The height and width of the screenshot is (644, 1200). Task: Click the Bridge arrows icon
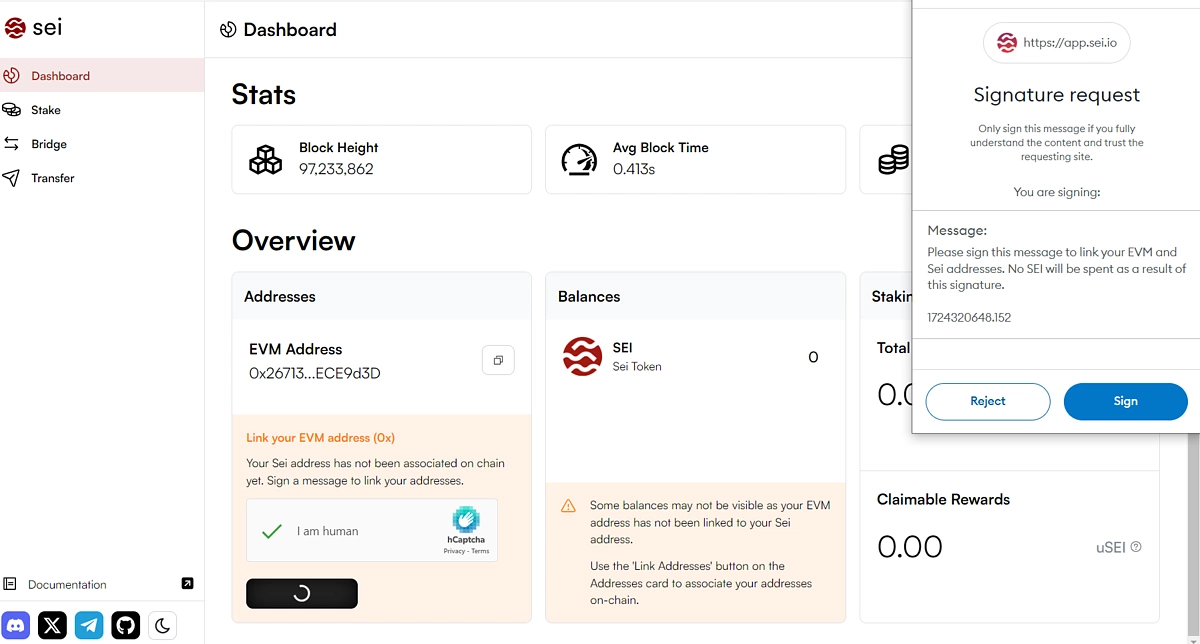pos(12,144)
